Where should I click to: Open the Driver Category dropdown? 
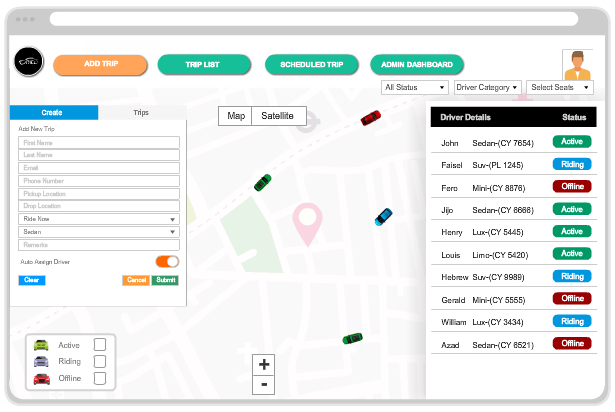coord(487,87)
